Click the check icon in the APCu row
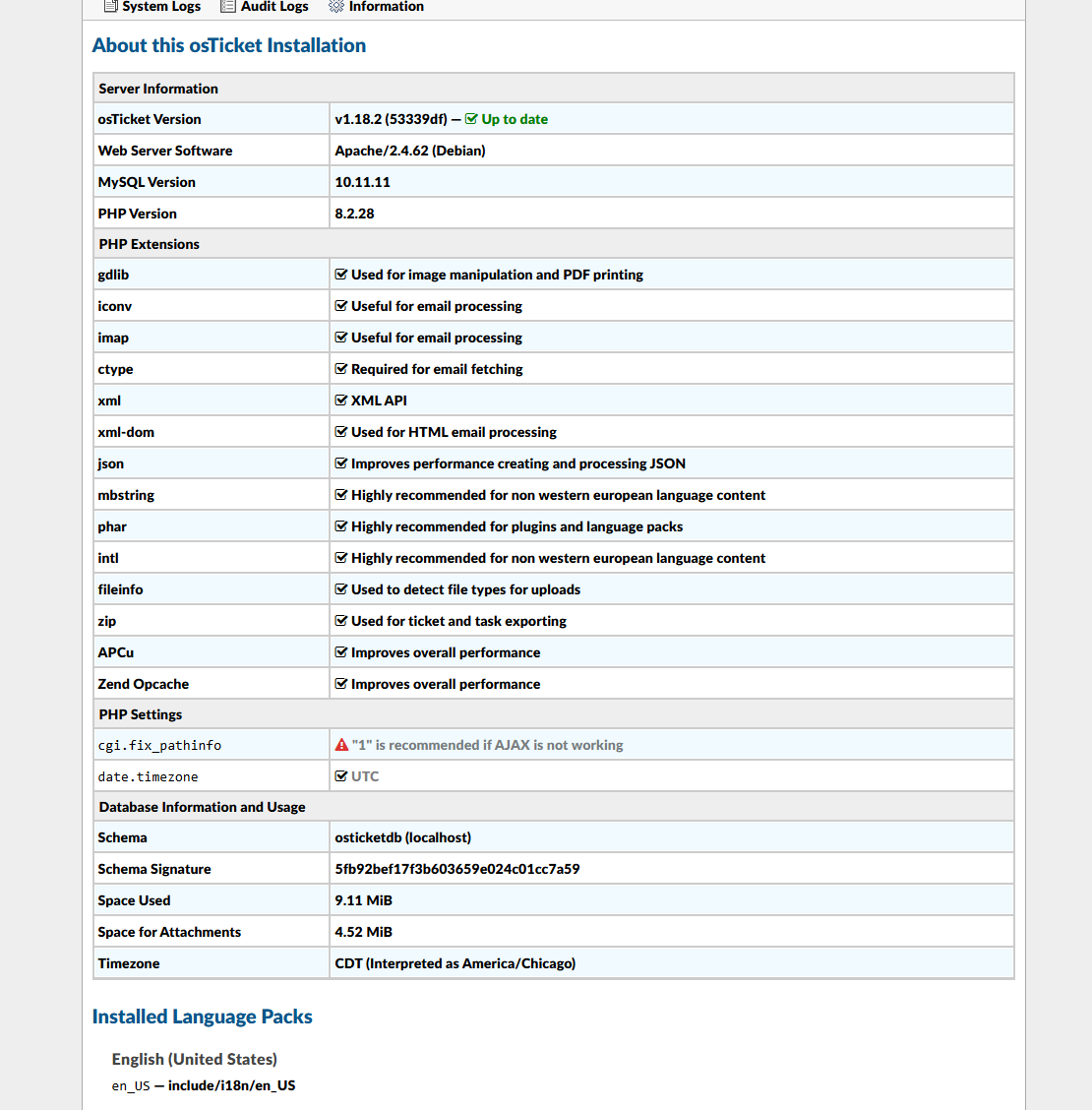Viewport: 1092px width, 1110px height. (x=341, y=652)
